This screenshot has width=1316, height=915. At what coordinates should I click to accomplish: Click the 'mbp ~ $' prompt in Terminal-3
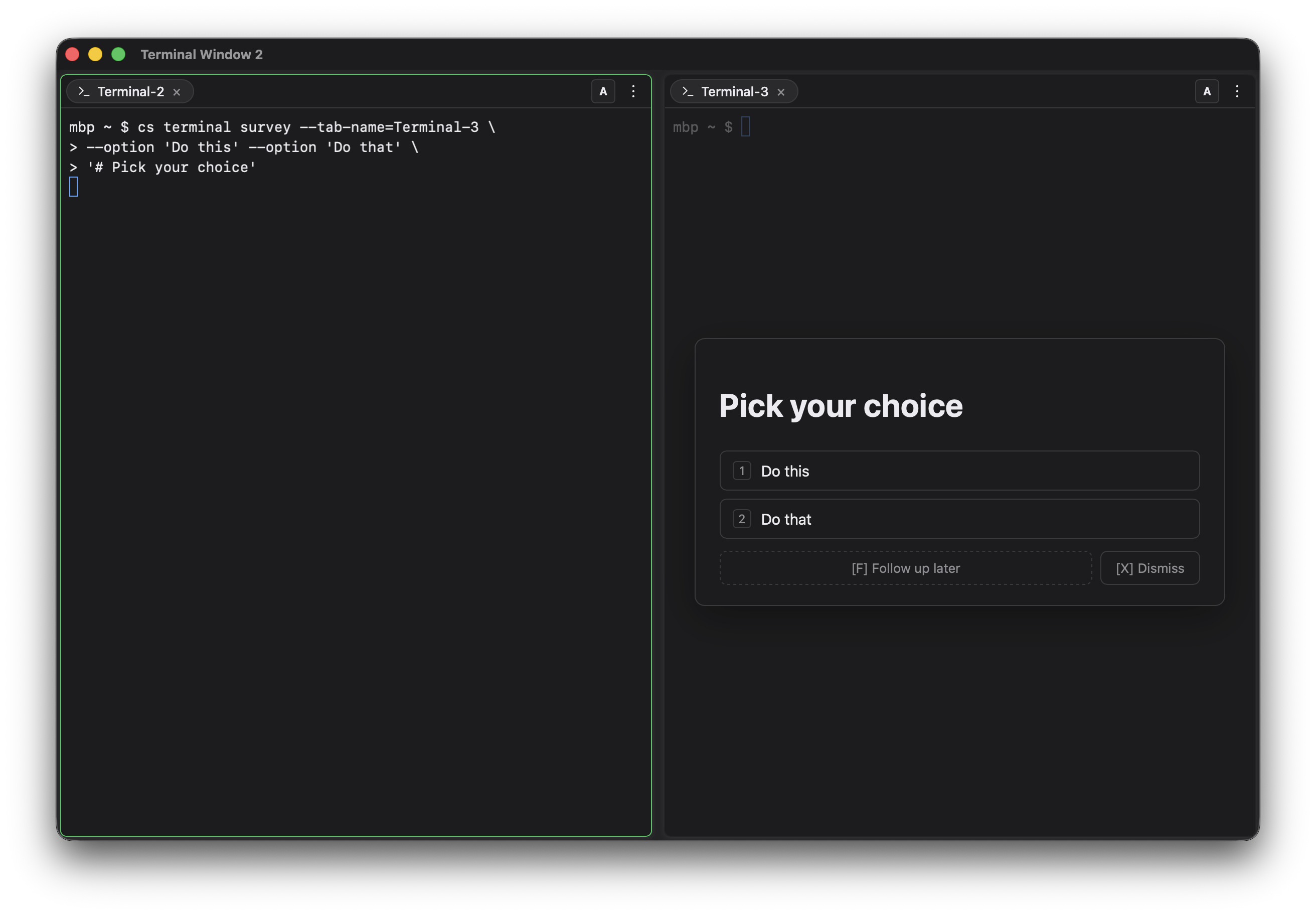(x=703, y=127)
